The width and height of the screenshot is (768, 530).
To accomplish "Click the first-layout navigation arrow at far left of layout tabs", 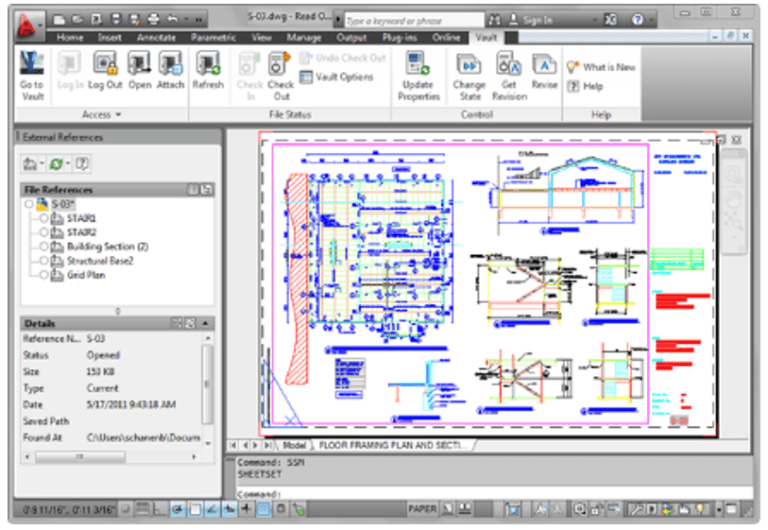I will [x=234, y=445].
